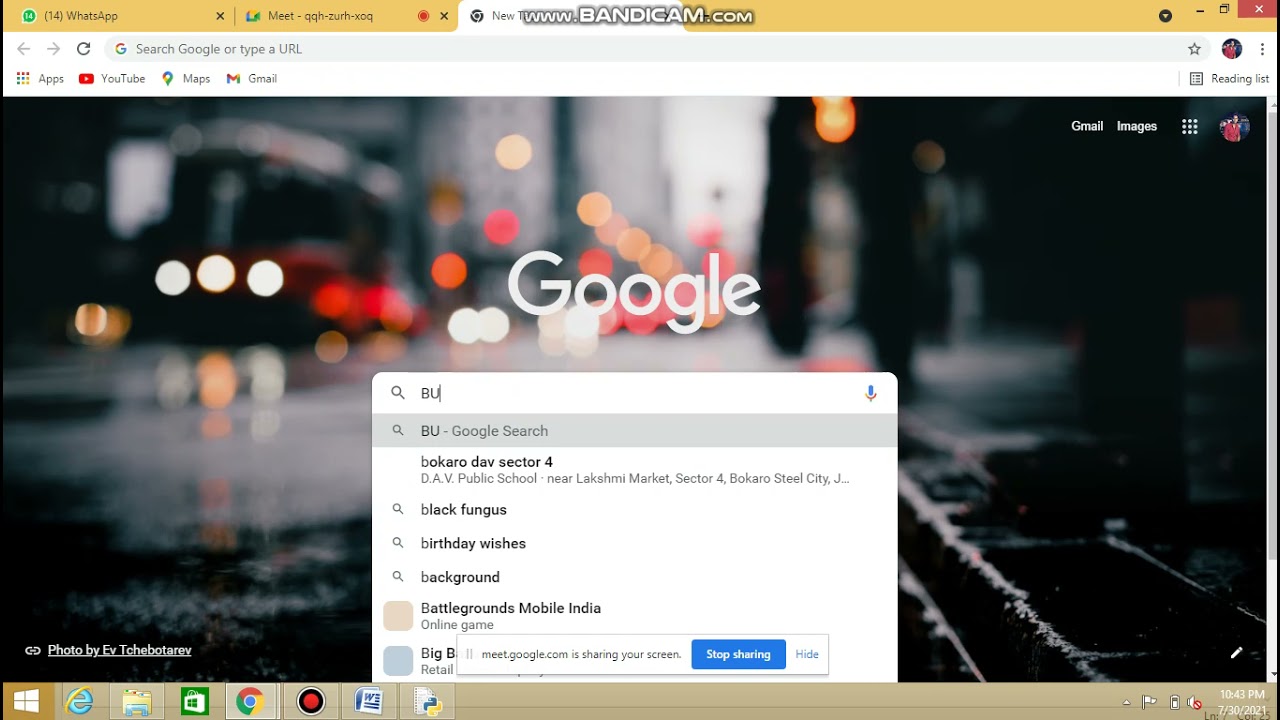Select 'black fungus' suggestion

(635, 510)
